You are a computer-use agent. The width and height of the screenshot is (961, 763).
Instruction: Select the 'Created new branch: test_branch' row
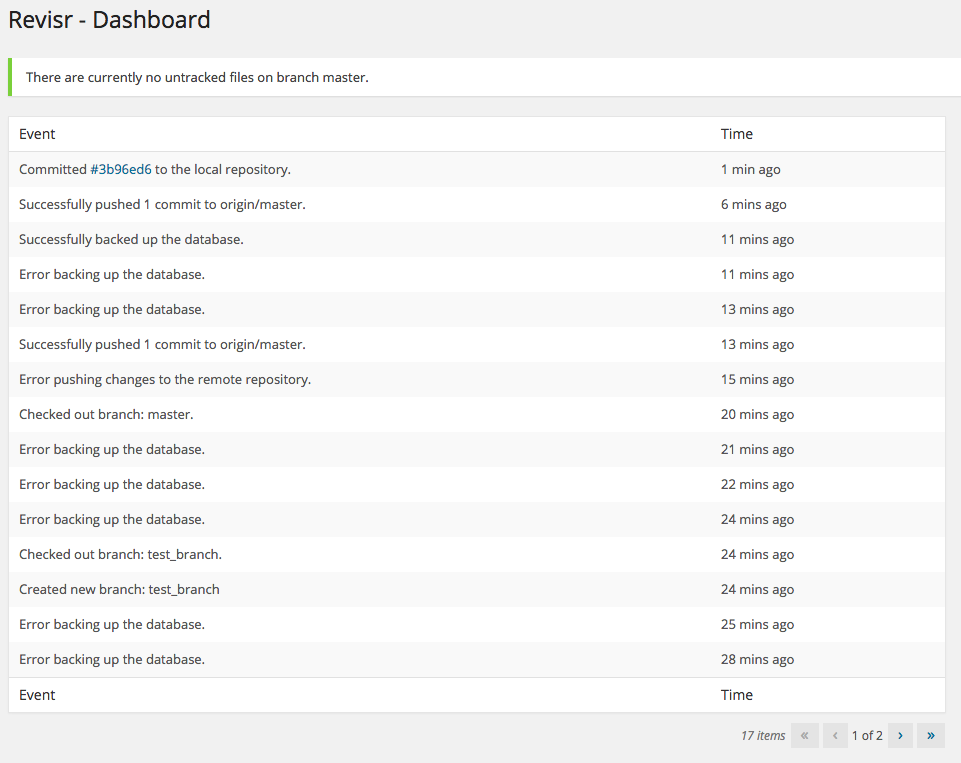pyautogui.click(x=119, y=590)
